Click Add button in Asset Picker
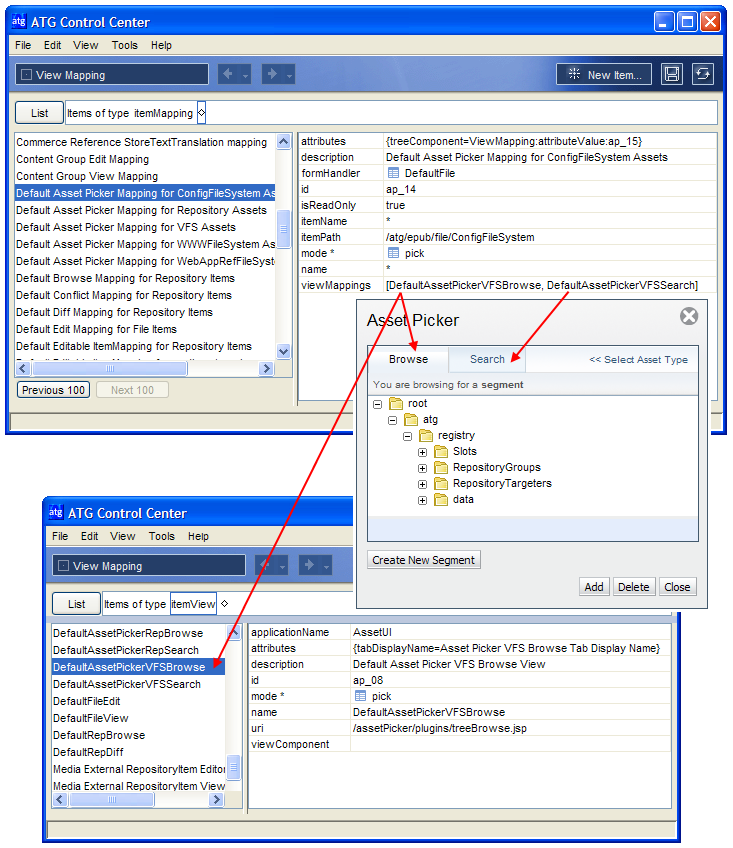Screen dimensions: 733x848 (594, 587)
